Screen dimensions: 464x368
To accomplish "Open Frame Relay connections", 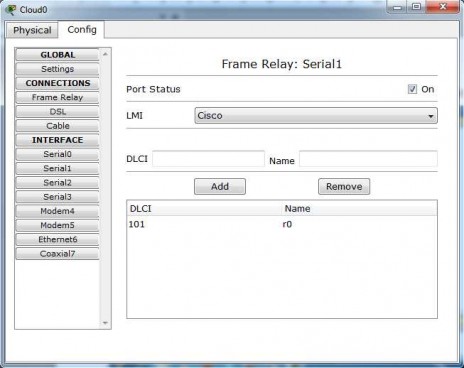I will (57, 97).
